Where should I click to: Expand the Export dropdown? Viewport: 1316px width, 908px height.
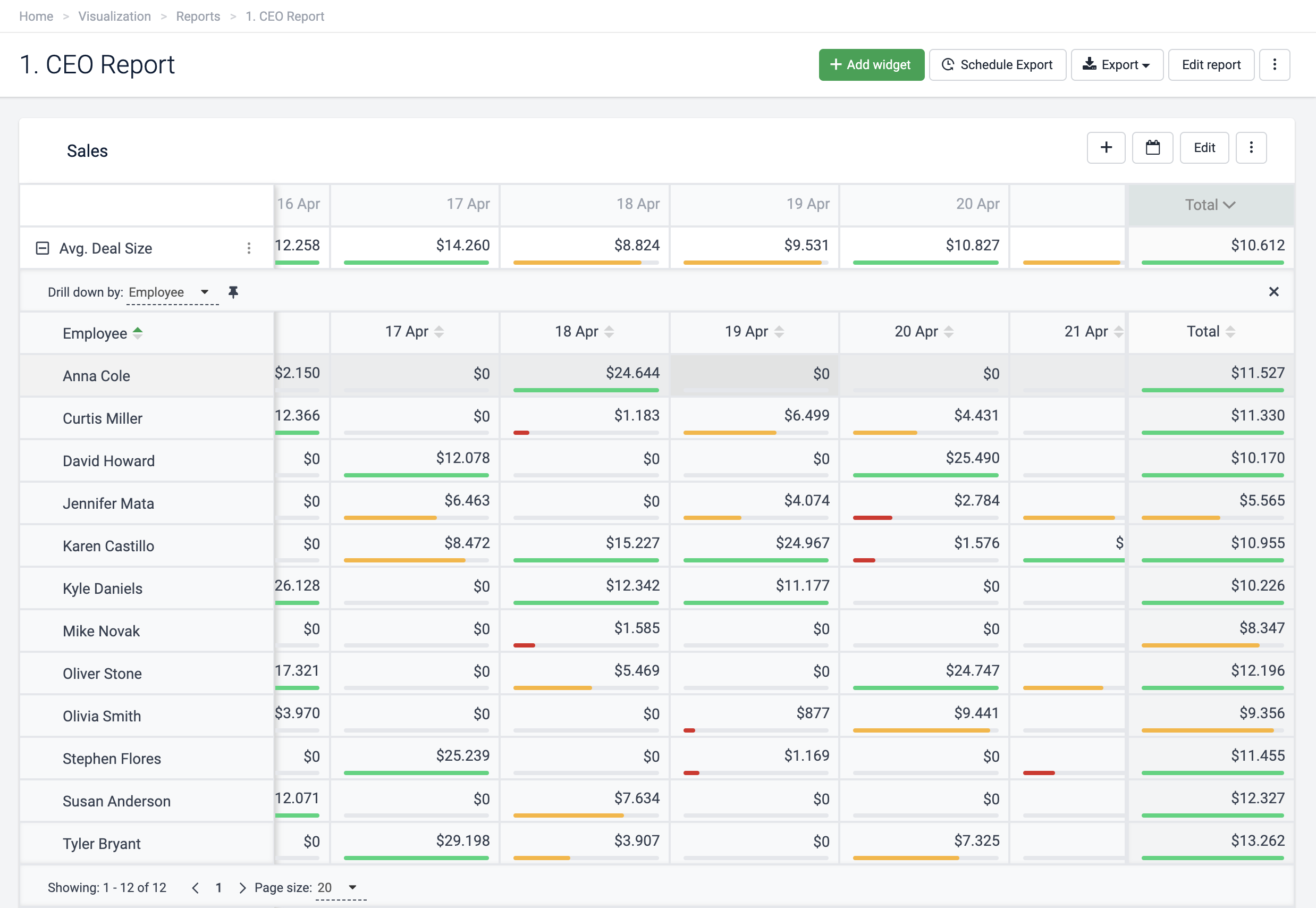pyautogui.click(x=1116, y=65)
